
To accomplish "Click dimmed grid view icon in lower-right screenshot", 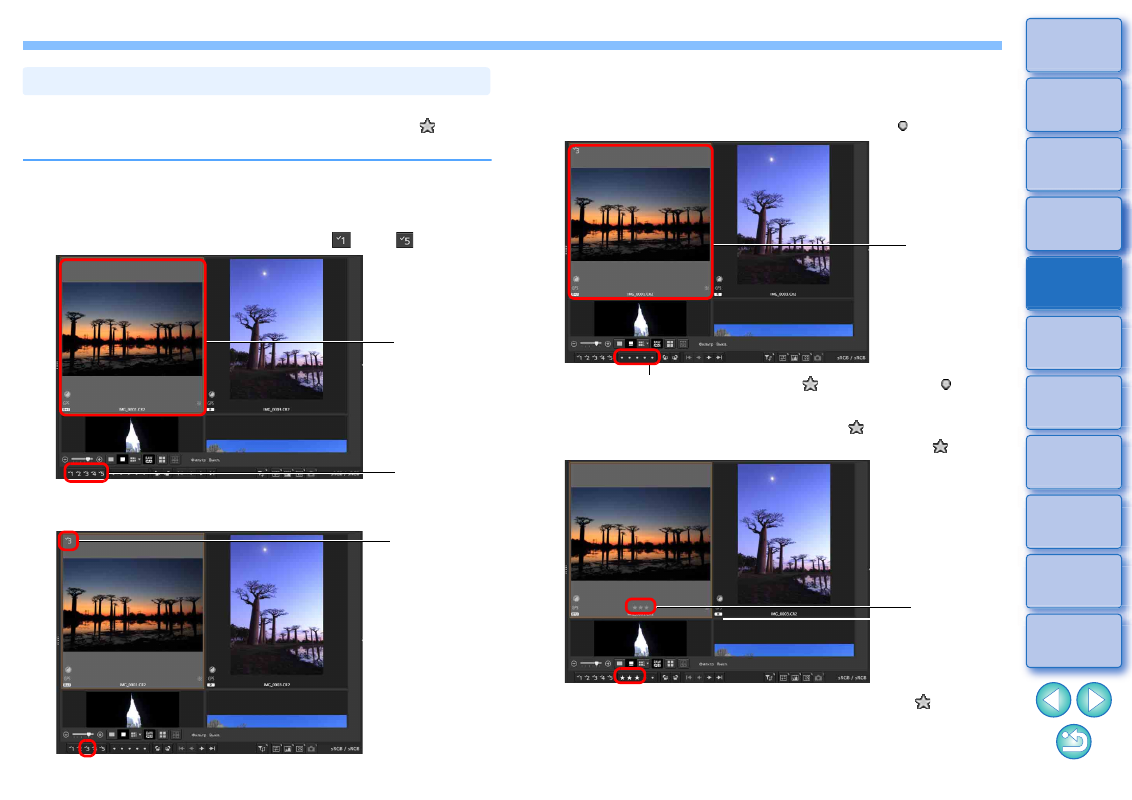I will (684, 664).
